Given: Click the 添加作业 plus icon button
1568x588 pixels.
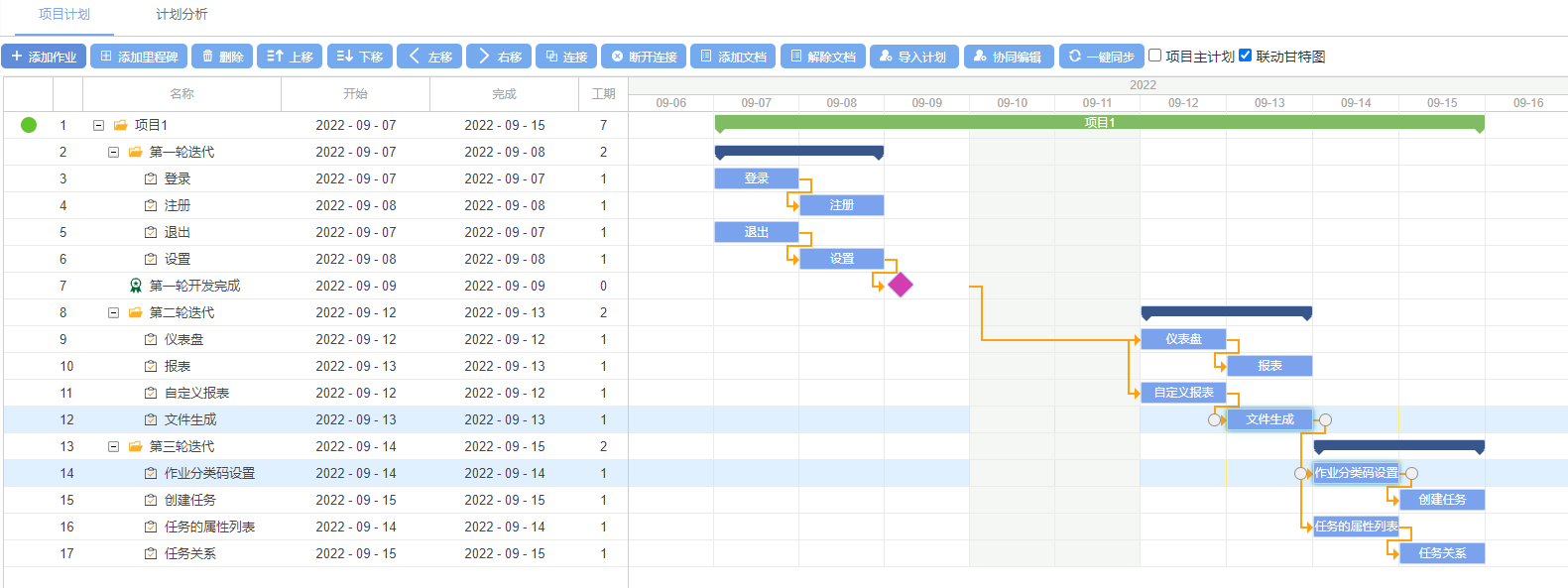Looking at the screenshot, I should 17,57.
